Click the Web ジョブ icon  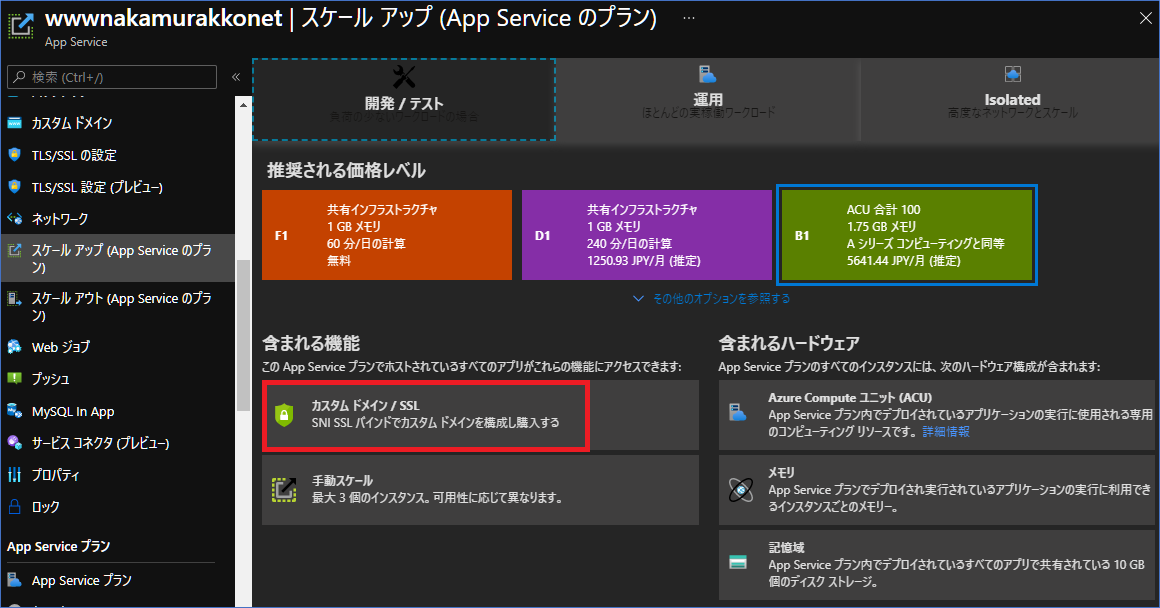(14, 346)
